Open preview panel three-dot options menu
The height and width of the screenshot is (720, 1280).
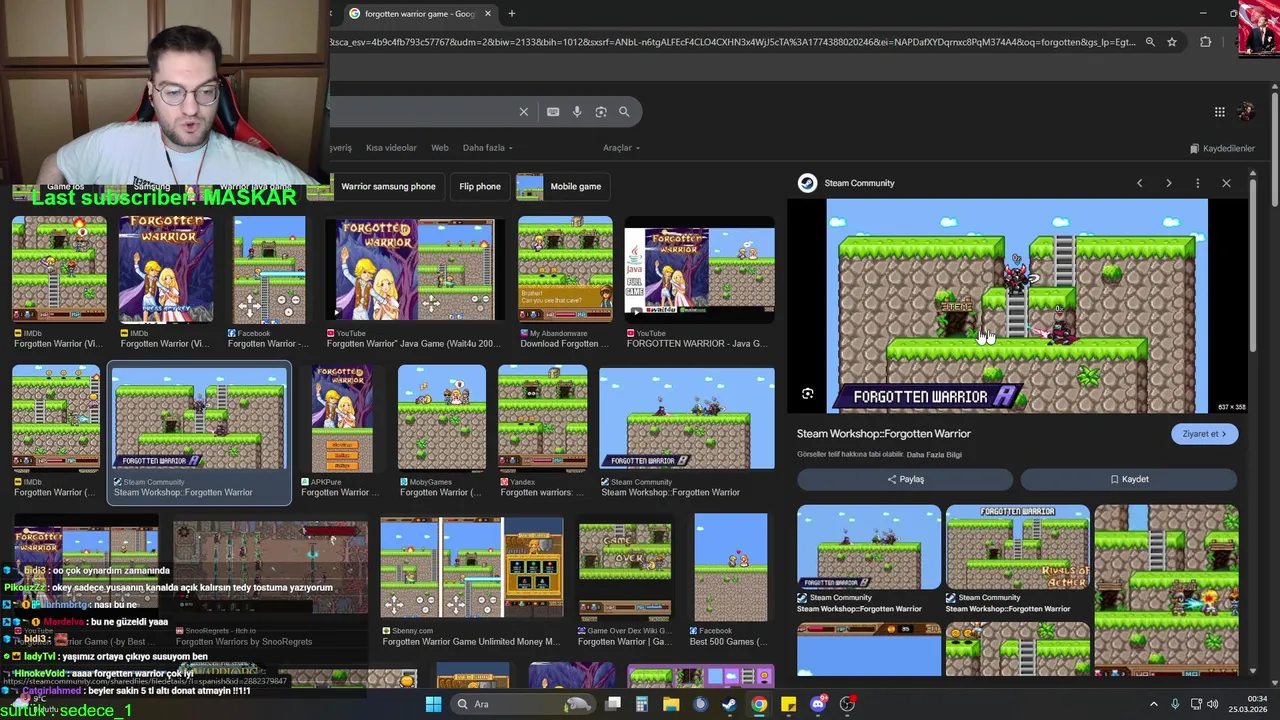[1197, 183]
